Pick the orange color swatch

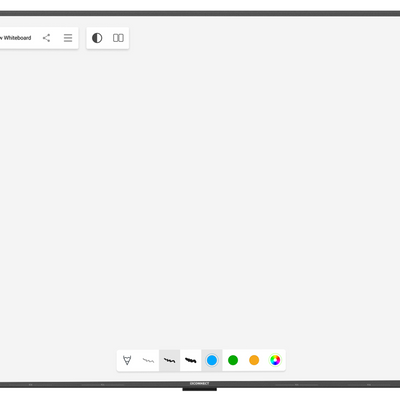tap(254, 360)
